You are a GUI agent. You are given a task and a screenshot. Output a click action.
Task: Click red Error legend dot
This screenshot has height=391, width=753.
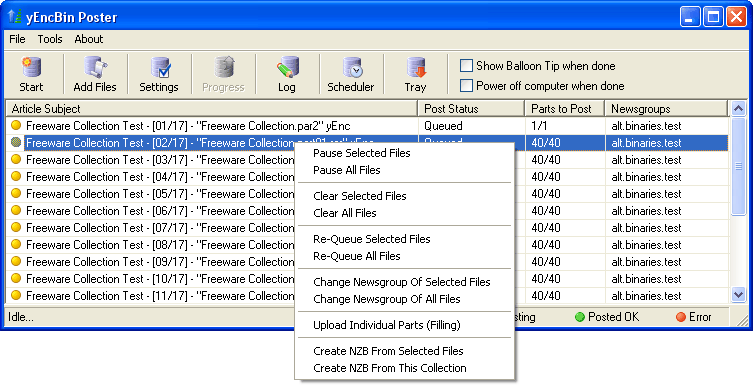coord(680,317)
